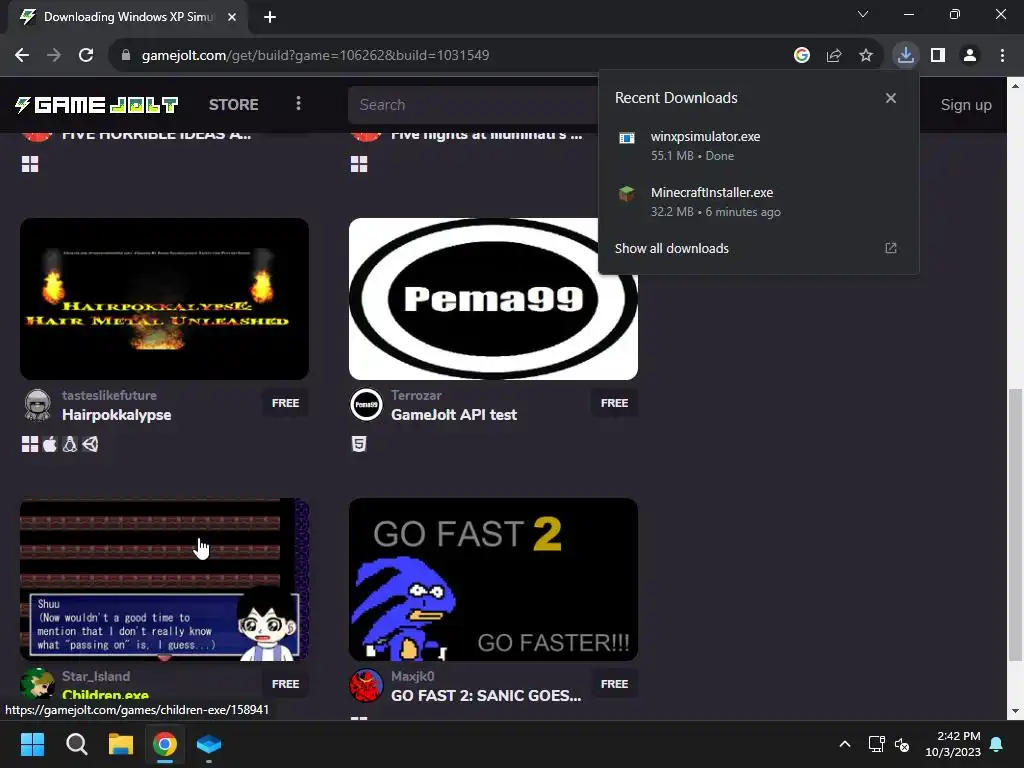Open Pema99 GameJolt API test thumbnail
Image resolution: width=1024 pixels, height=768 pixels.
coord(493,298)
